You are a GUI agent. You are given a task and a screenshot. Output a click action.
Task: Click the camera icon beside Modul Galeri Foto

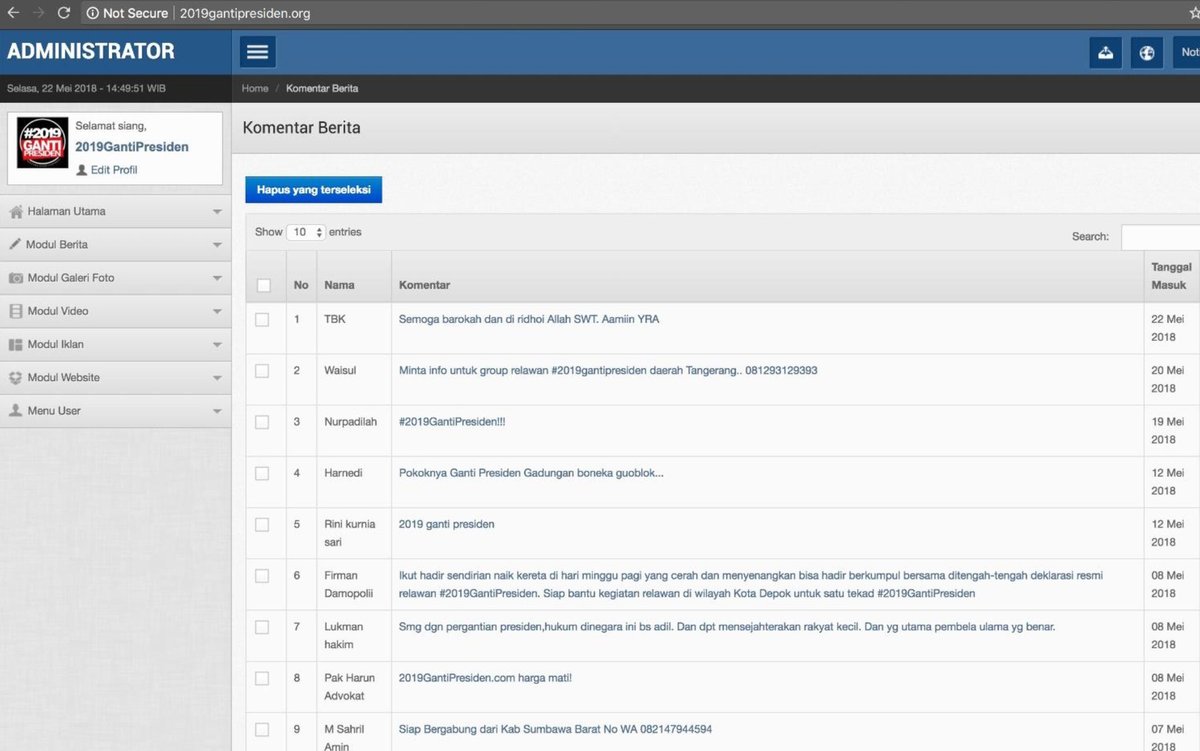pyautogui.click(x=16, y=278)
